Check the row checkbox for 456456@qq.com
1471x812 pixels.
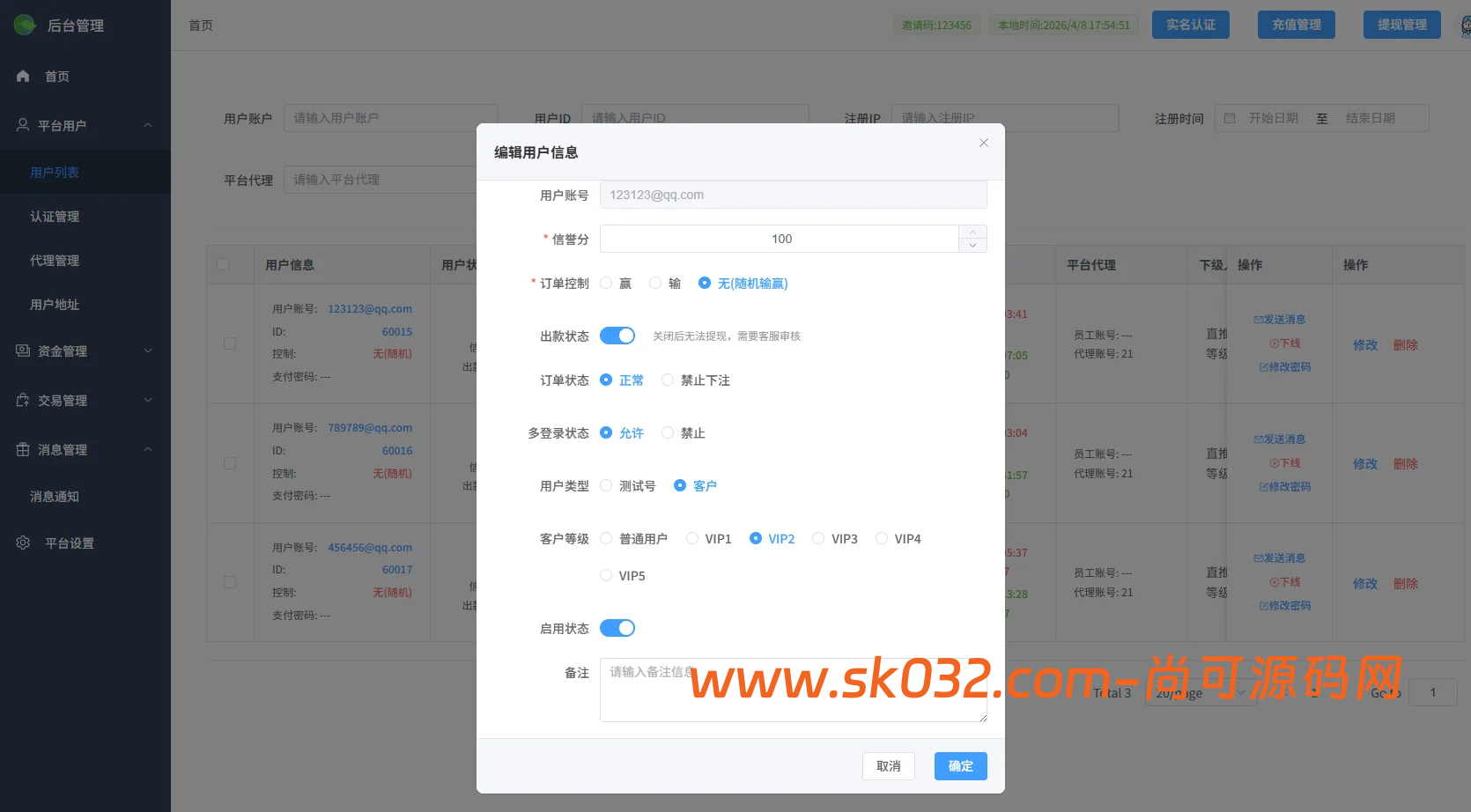coord(230,582)
